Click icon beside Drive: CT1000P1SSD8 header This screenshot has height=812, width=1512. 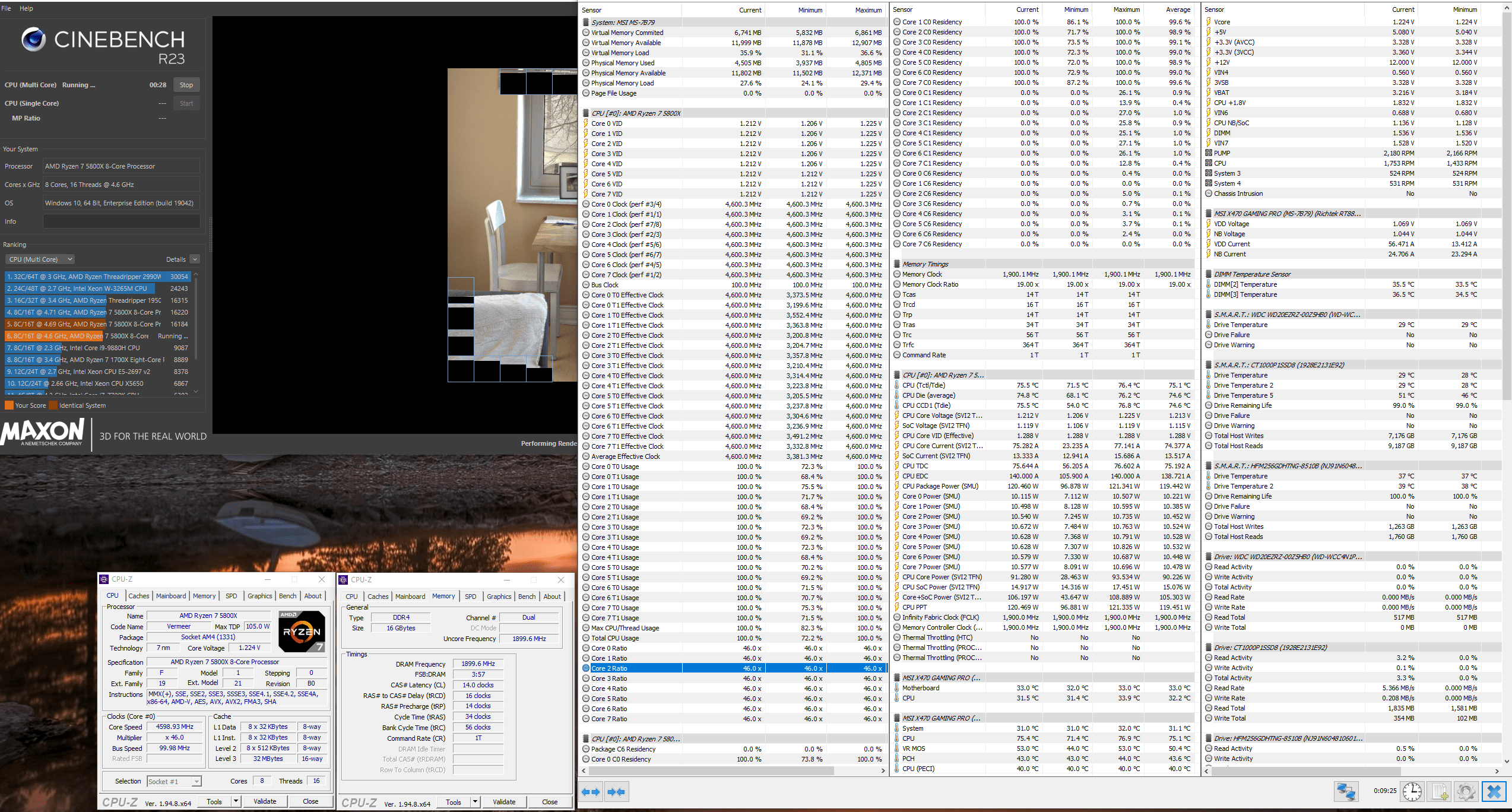1209,648
